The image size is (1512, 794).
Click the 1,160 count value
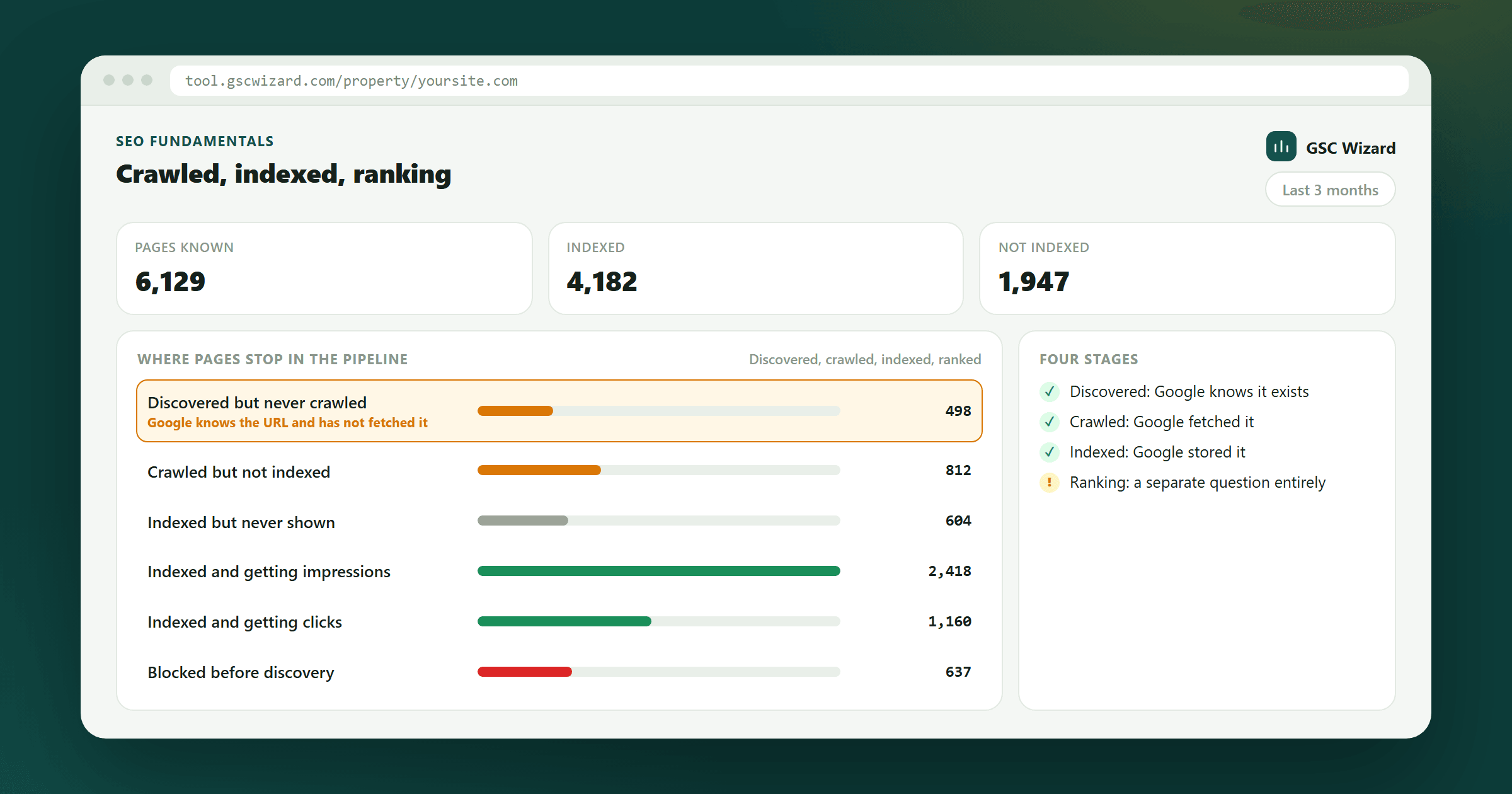pos(949,621)
